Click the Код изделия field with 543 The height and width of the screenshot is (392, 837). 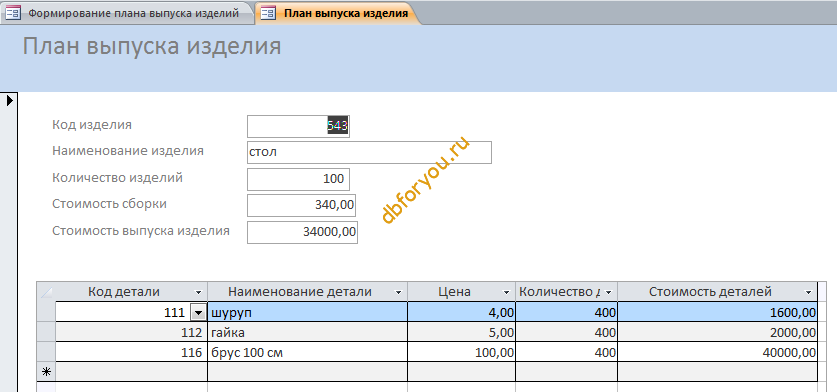298,126
